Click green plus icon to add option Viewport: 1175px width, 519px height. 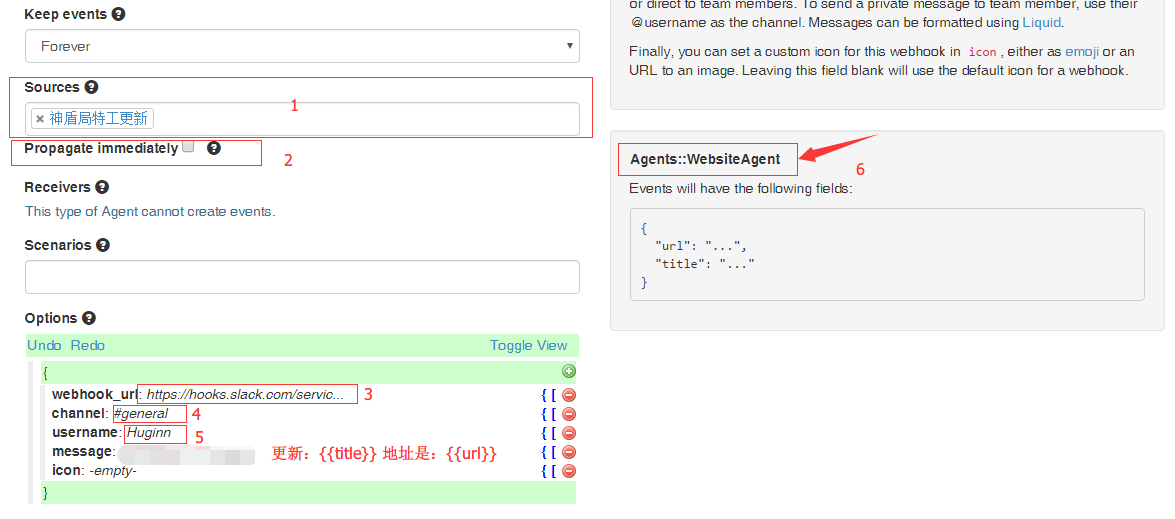click(569, 371)
